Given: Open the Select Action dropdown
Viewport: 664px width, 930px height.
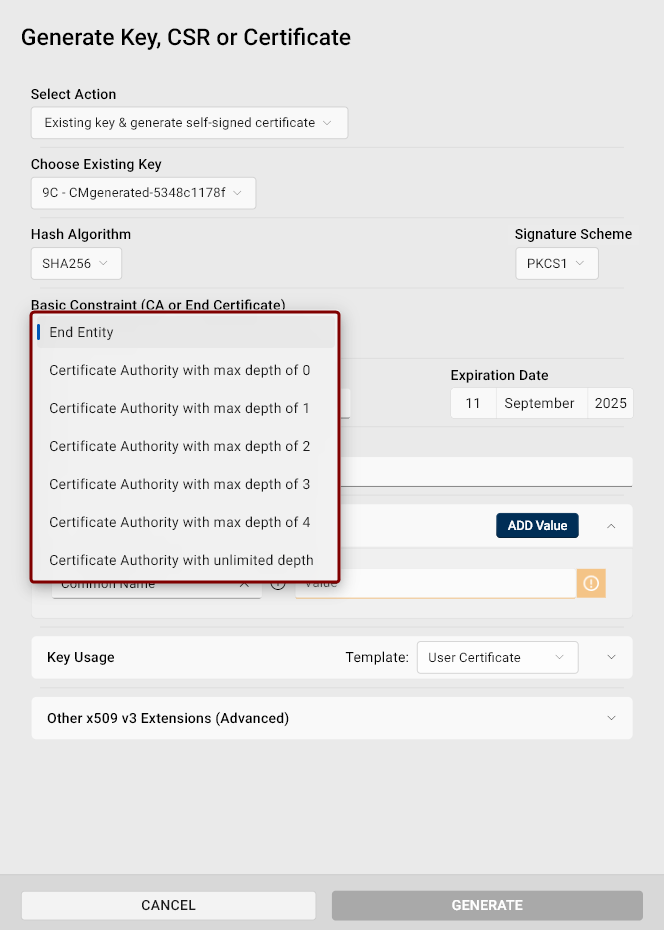Looking at the screenshot, I should (x=189, y=123).
